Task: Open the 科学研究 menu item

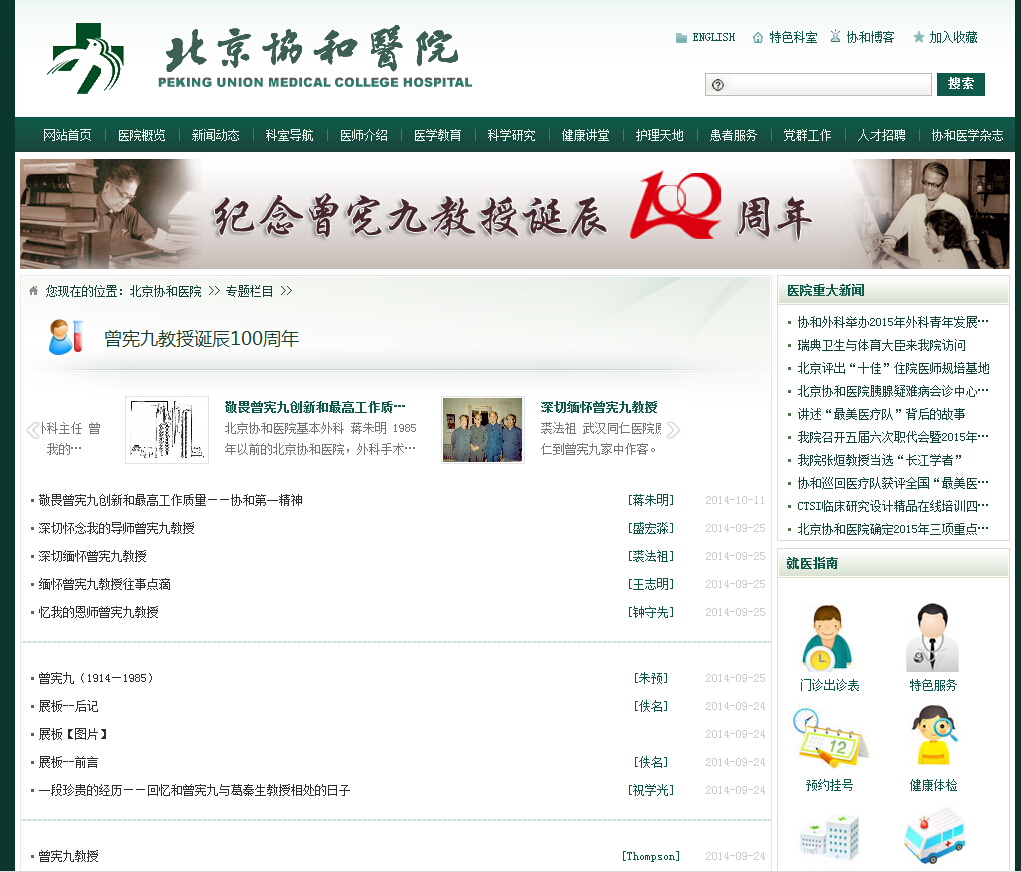Action: coord(511,135)
